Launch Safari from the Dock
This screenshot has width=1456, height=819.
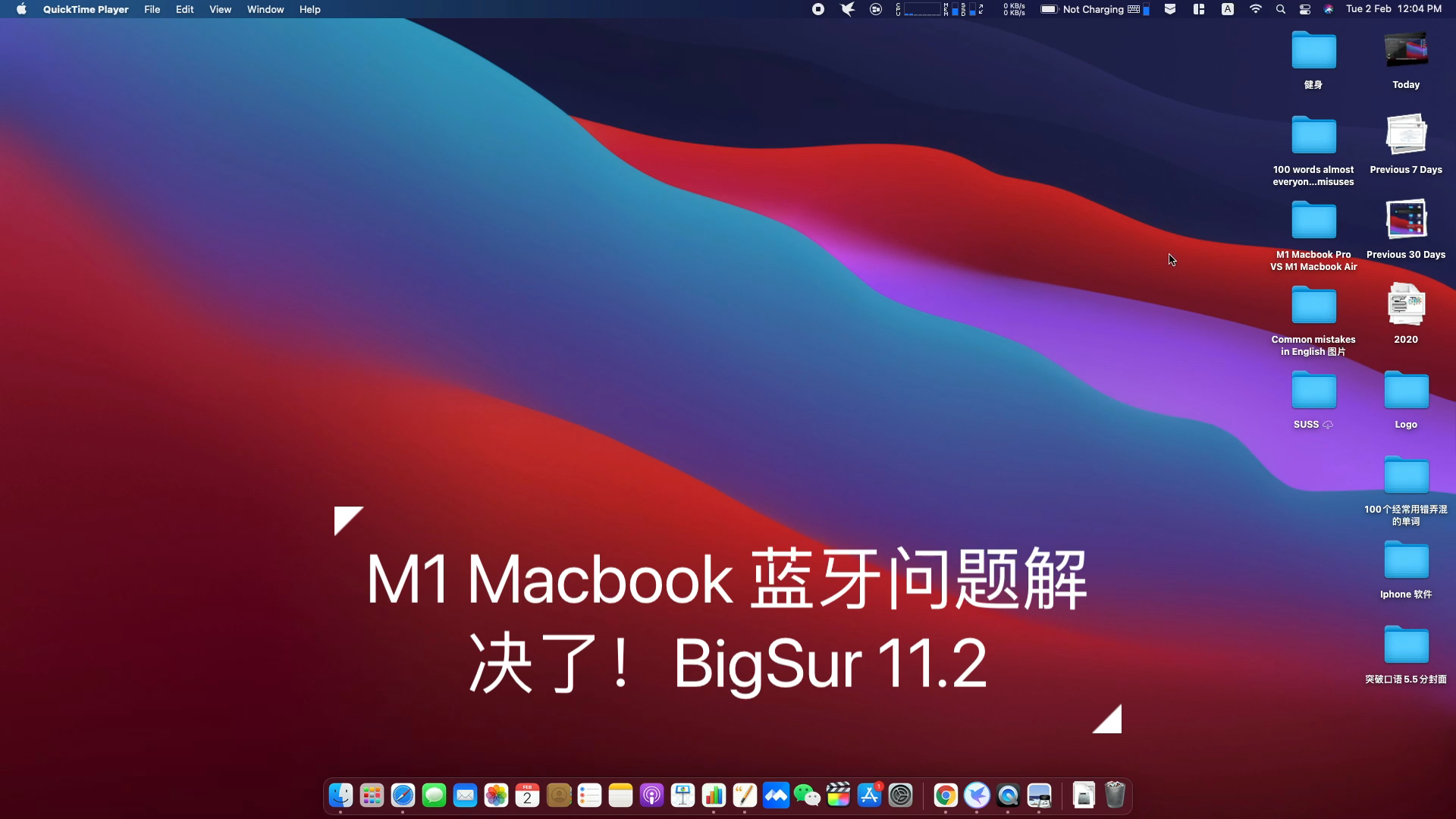[x=403, y=795]
